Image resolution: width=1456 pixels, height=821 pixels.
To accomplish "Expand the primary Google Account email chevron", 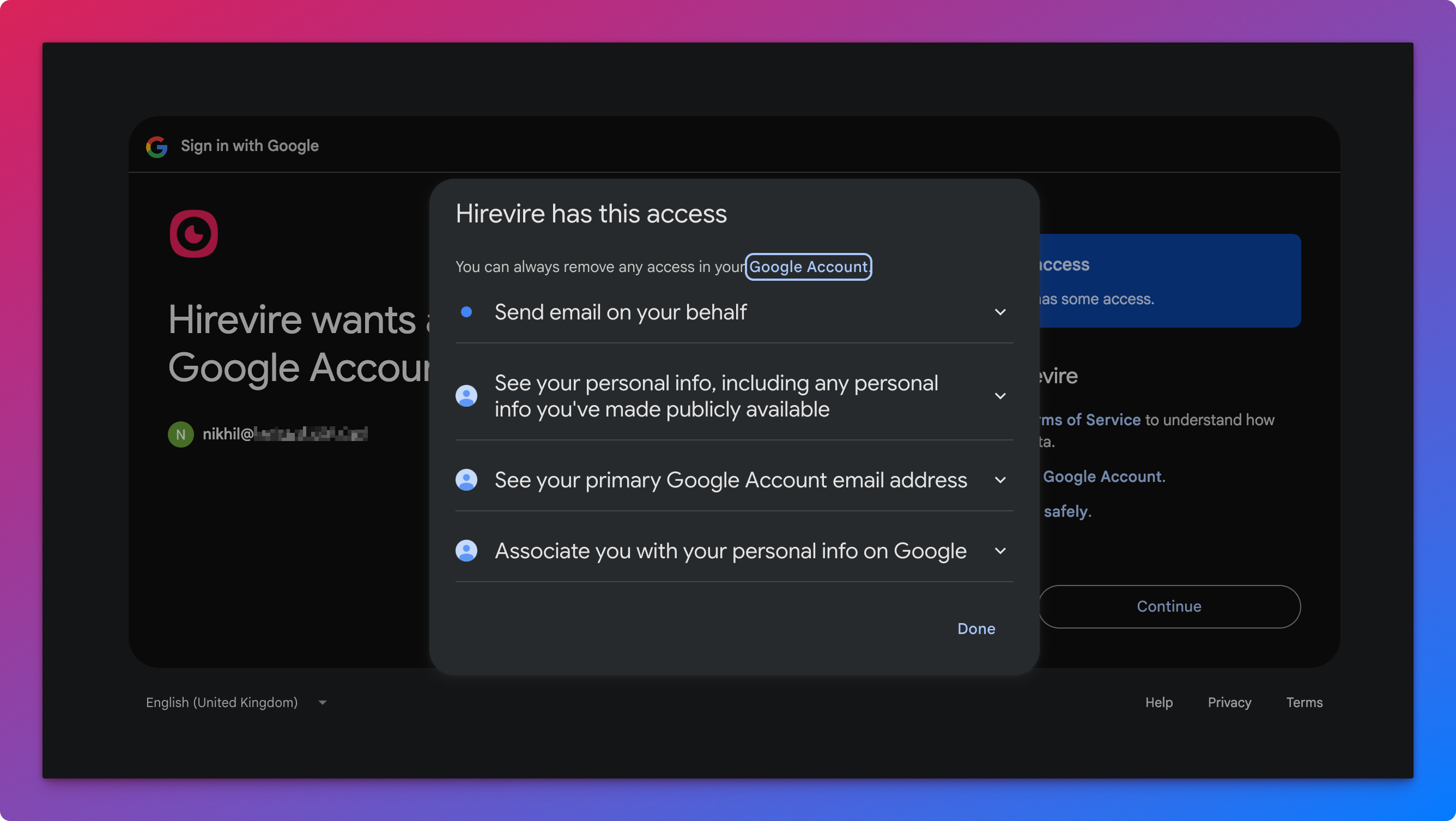I will coord(1000,480).
